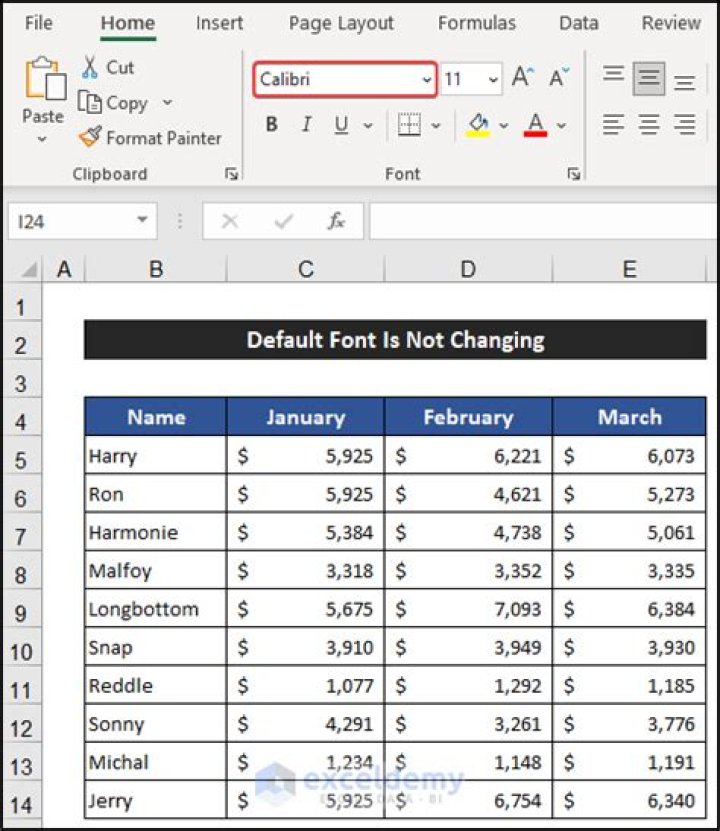720x831 pixels.
Task: Click inside the formula bar input
Action: point(543,220)
